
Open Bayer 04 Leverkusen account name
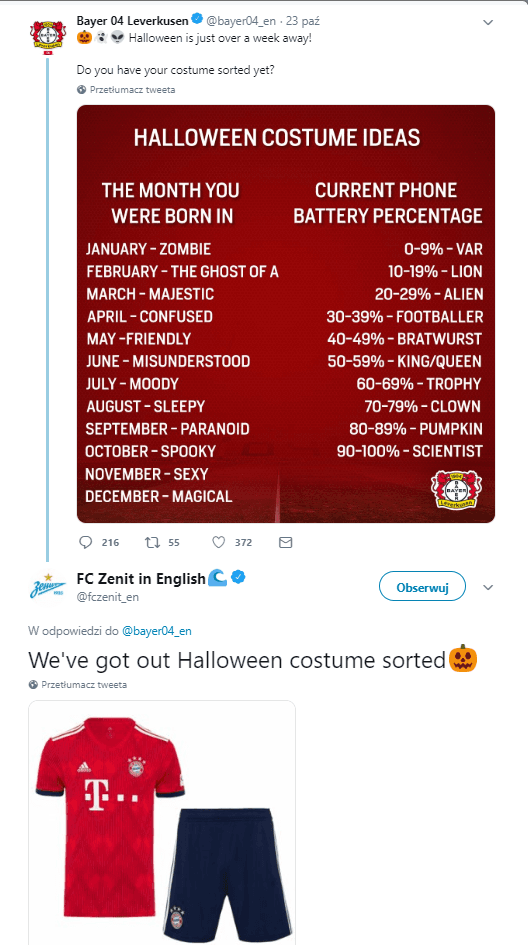[133, 21]
